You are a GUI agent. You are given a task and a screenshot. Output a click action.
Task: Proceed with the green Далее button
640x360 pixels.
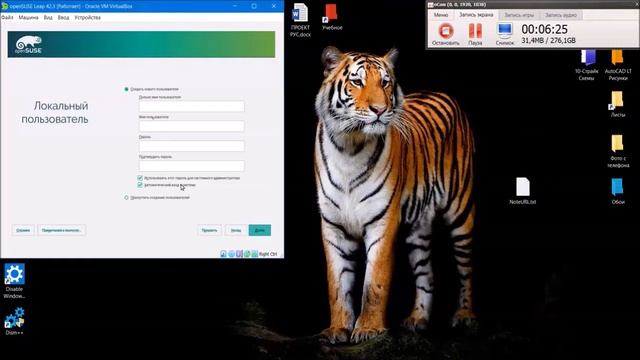click(x=260, y=230)
